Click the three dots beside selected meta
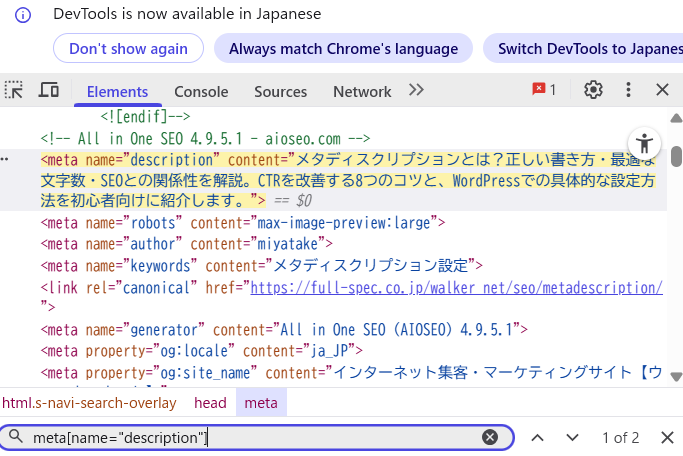Screen dimensions: 683x456 click(x=4, y=160)
